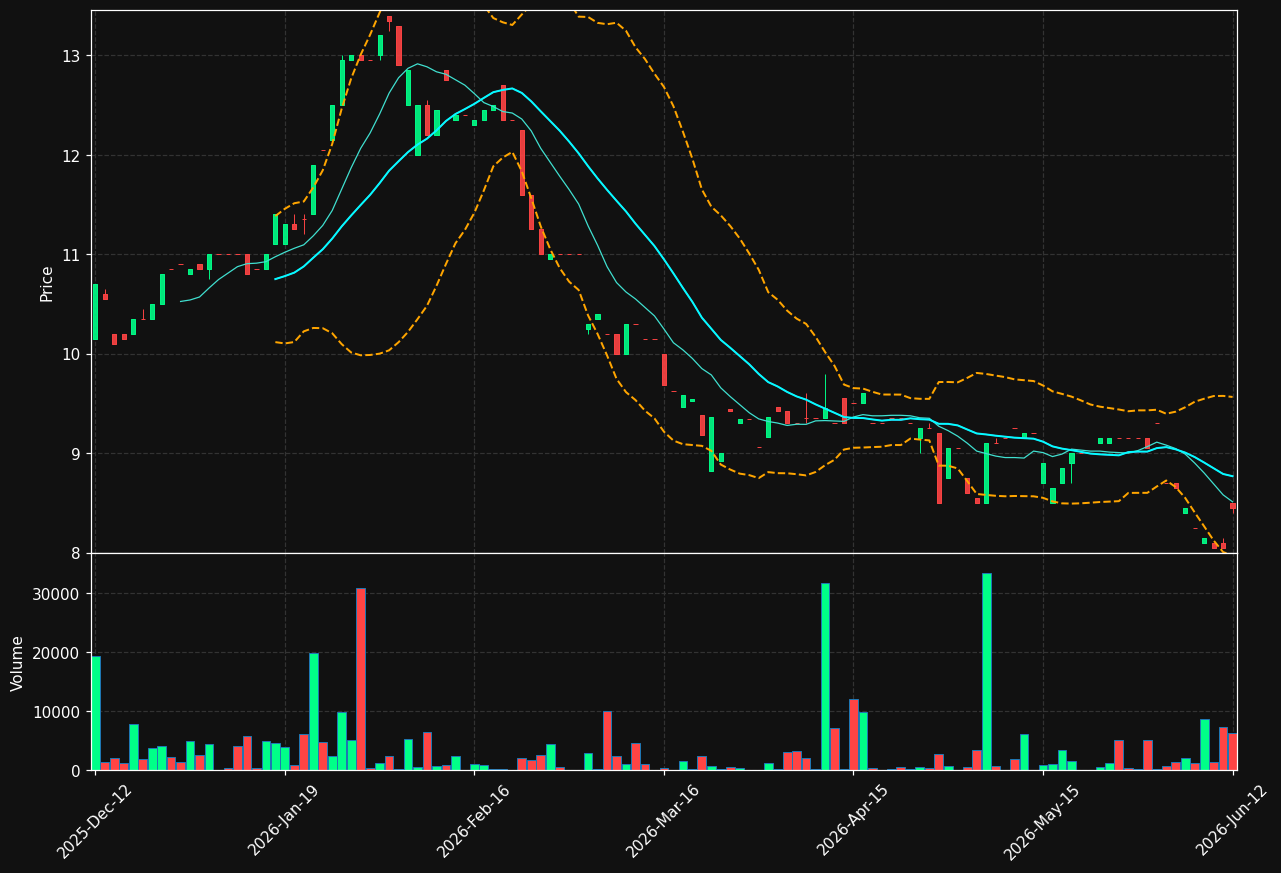Screen dimensions: 1281x873
Task: Click the volume tick label 30000
Action: [58, 594]
